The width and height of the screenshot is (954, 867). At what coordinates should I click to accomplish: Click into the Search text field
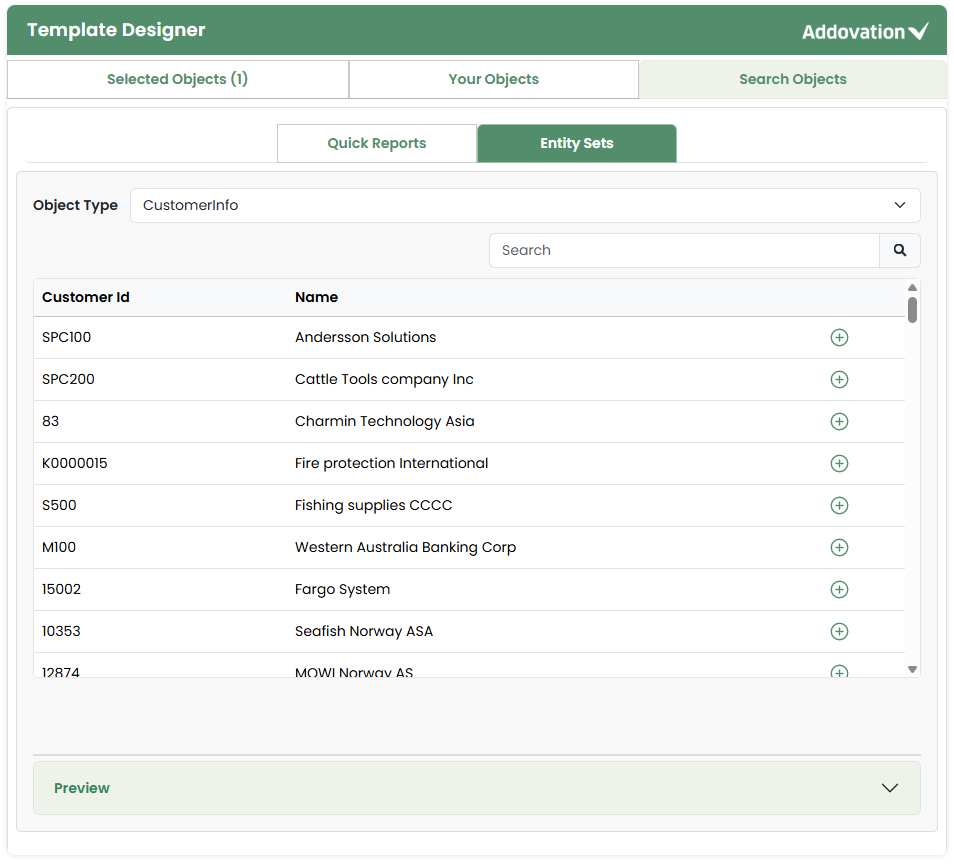[x=684, y=251]
